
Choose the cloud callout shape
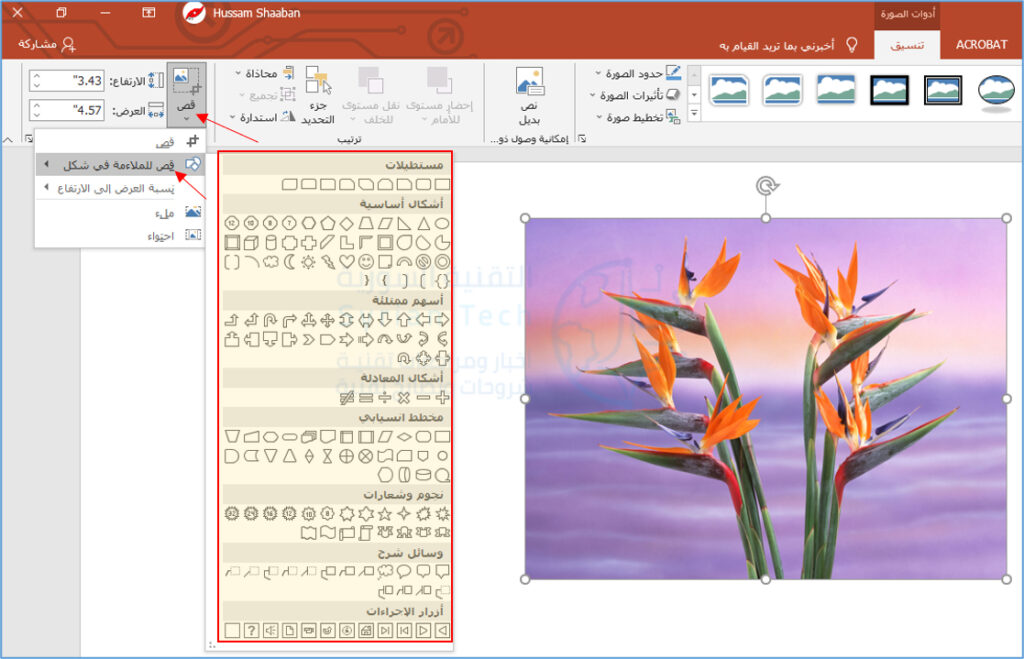point(385,571)
